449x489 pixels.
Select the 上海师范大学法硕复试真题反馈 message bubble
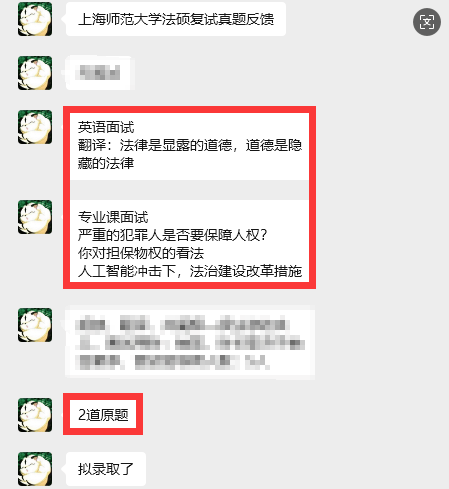(176, 19)
